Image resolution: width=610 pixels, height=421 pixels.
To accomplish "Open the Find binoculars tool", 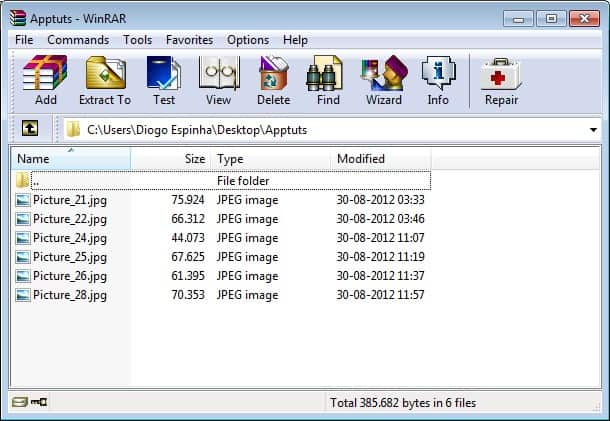I will 324,73.
